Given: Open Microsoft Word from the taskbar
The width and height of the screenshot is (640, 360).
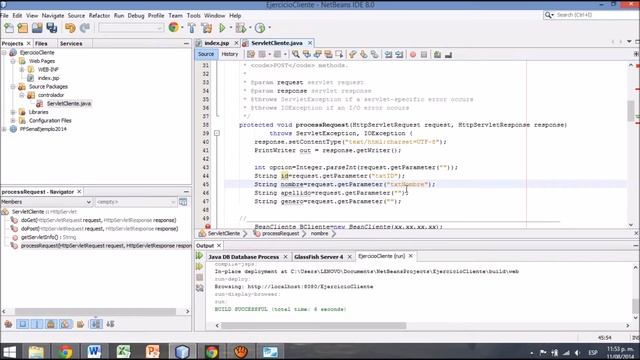Looking at the screenshot, I should pos(94,351).
